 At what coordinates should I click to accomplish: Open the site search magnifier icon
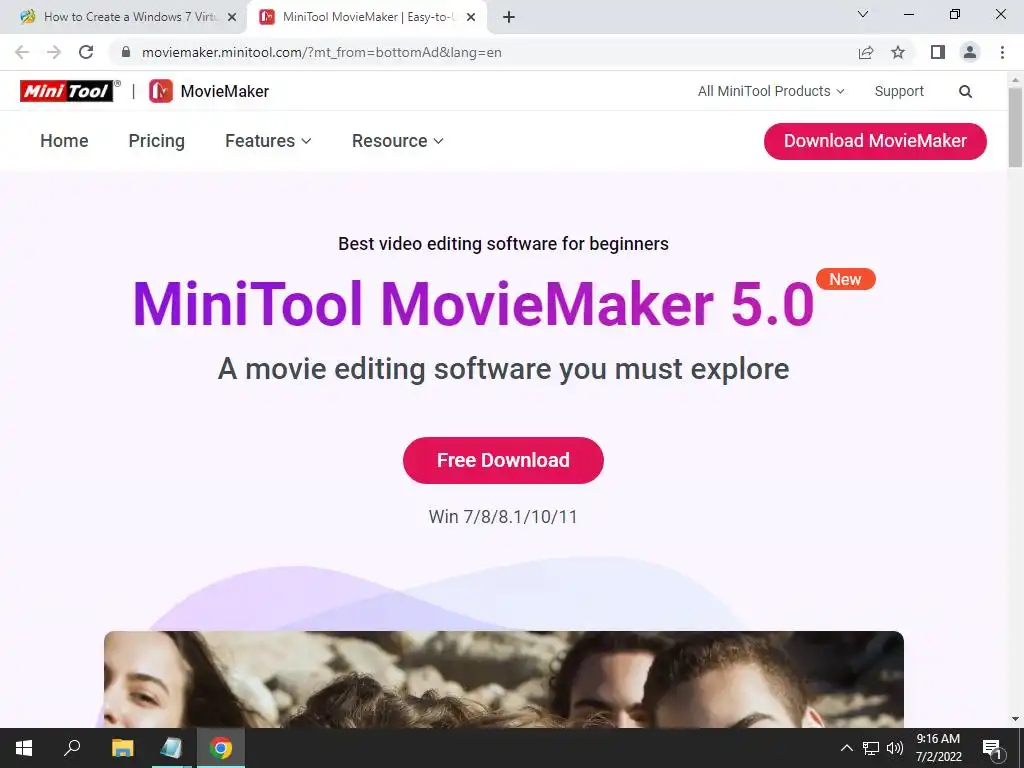pos(965,91)
